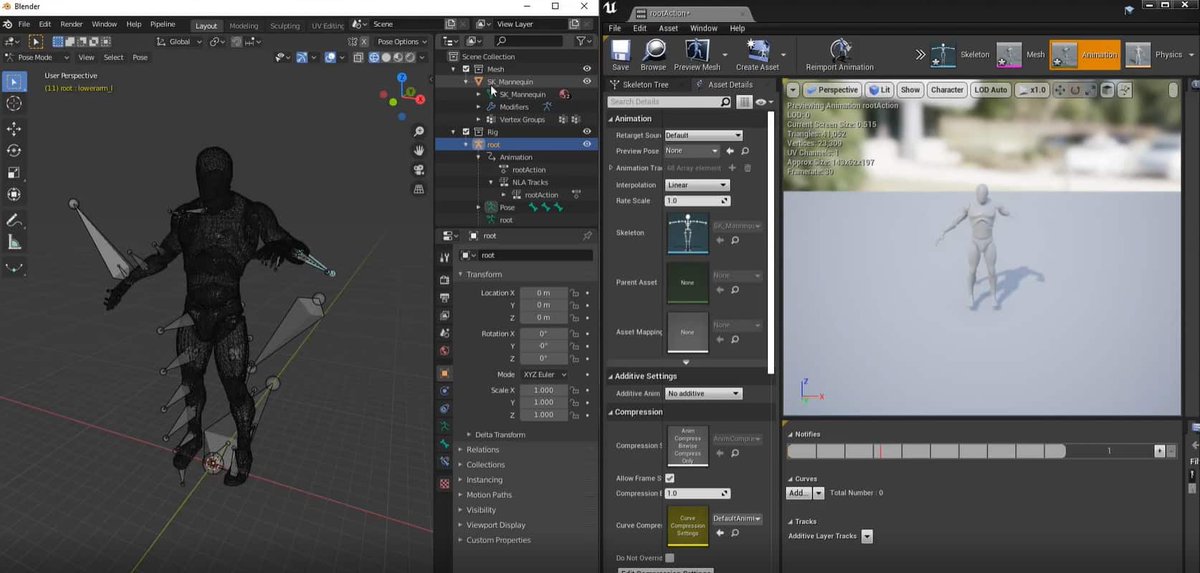Click Reimport Animation toolbar icon

tap(840, 55)
